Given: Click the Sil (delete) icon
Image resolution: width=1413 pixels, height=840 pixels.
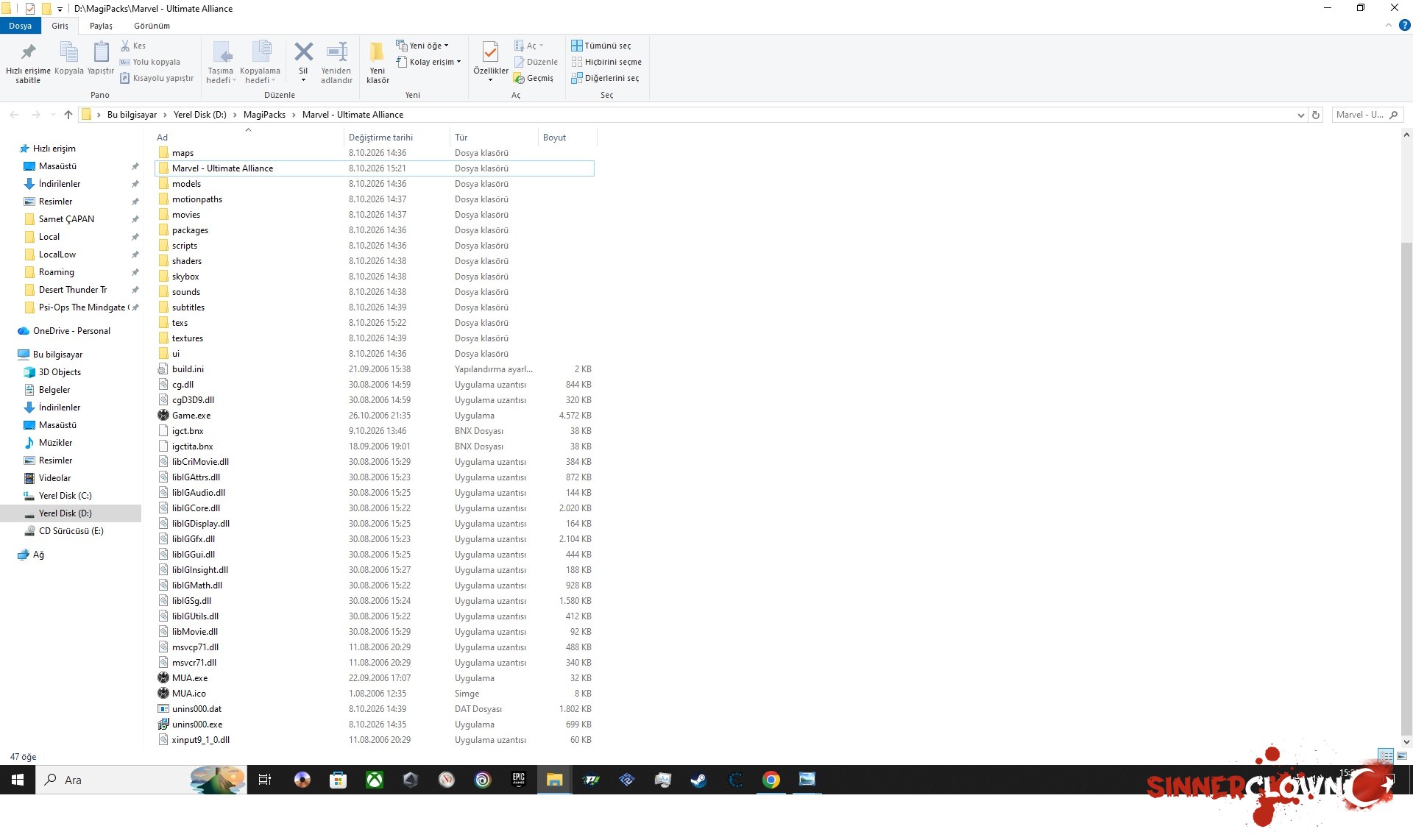Looking at the screenshot, I should 303,53.
